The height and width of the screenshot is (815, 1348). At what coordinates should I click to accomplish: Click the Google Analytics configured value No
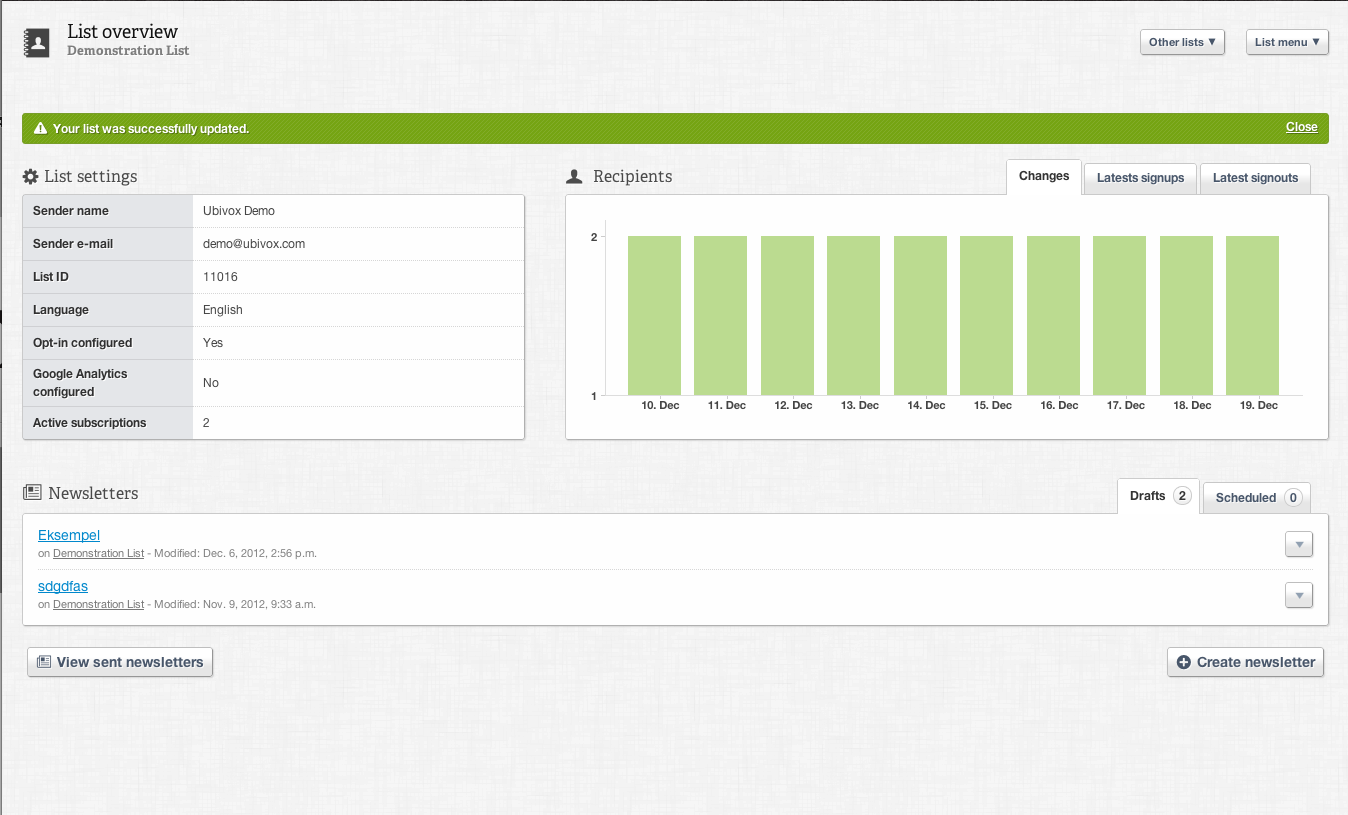(x=211, y=383)
